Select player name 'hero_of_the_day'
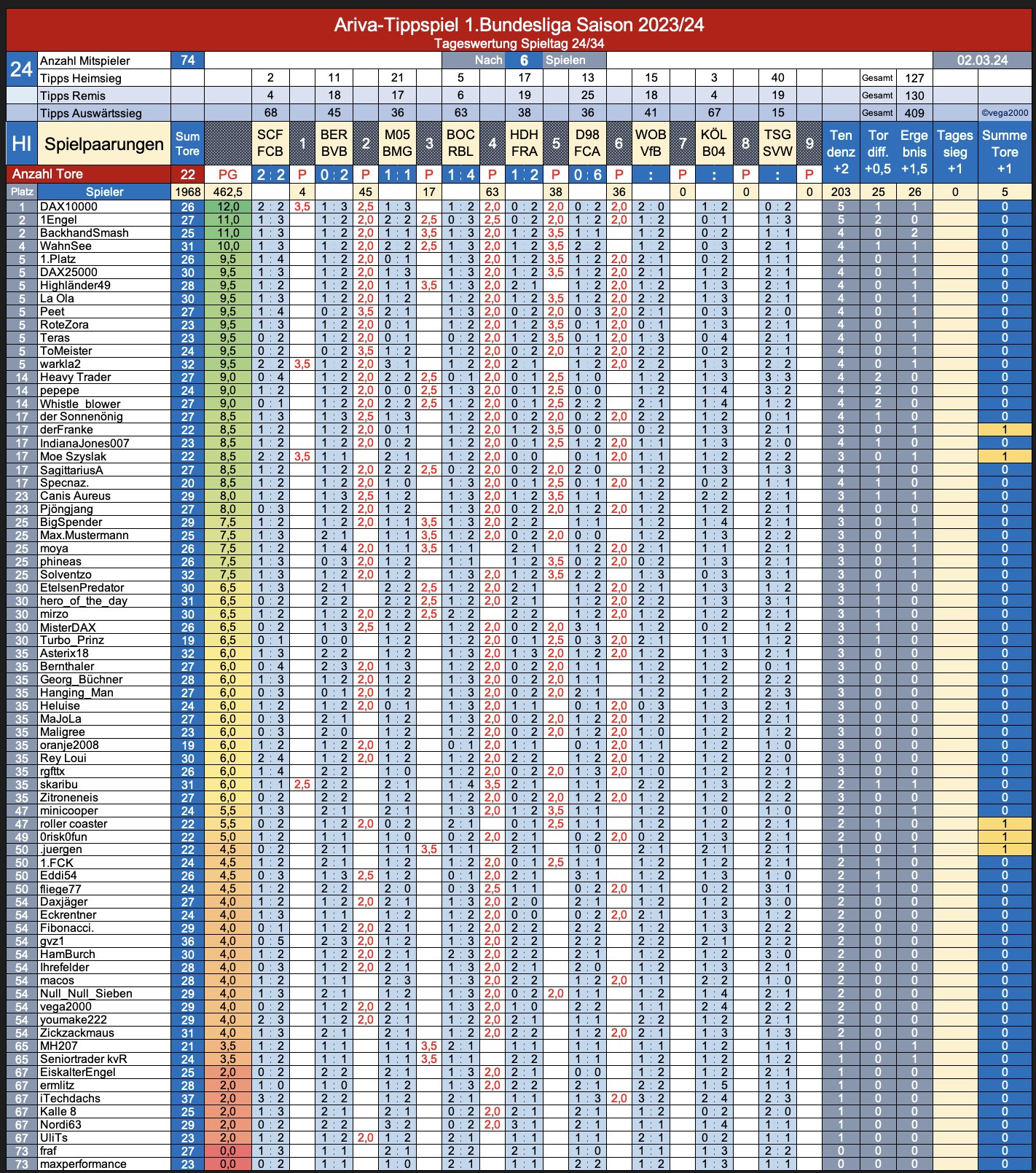Image resolution: width=1036 pixels, height=1173 pixels. (83, 600)
